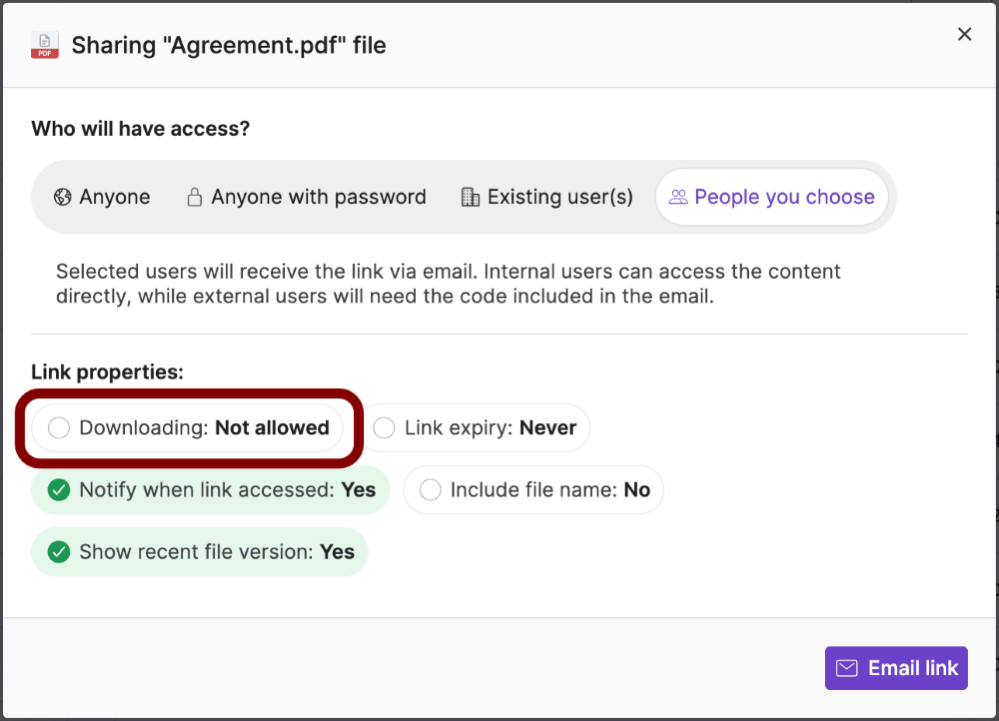Screen dimensions: 999x721
Task: Close the sharing dialog with the X
Action: click(964, 33)
